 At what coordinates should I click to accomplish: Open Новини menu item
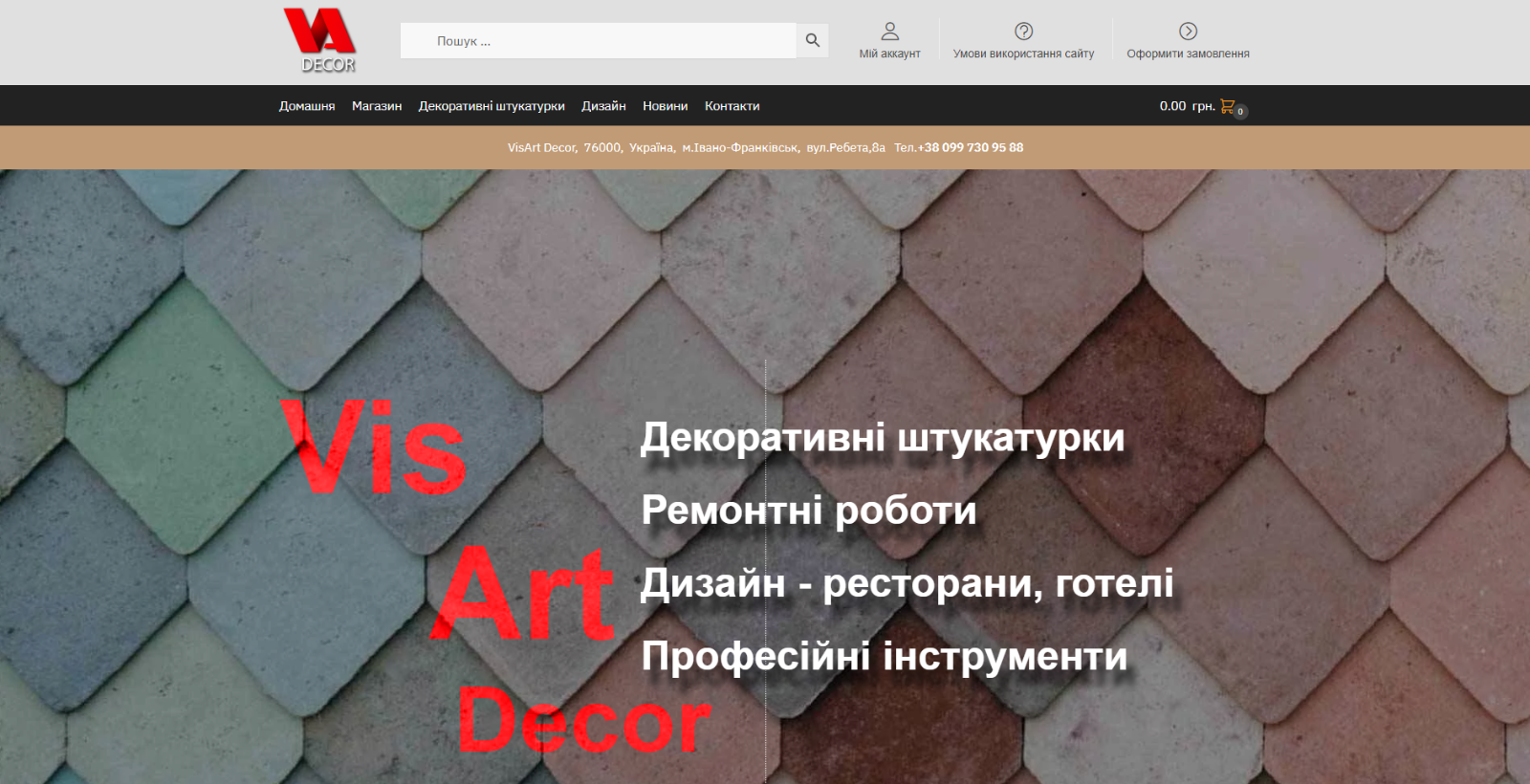[x=666, y=106]
